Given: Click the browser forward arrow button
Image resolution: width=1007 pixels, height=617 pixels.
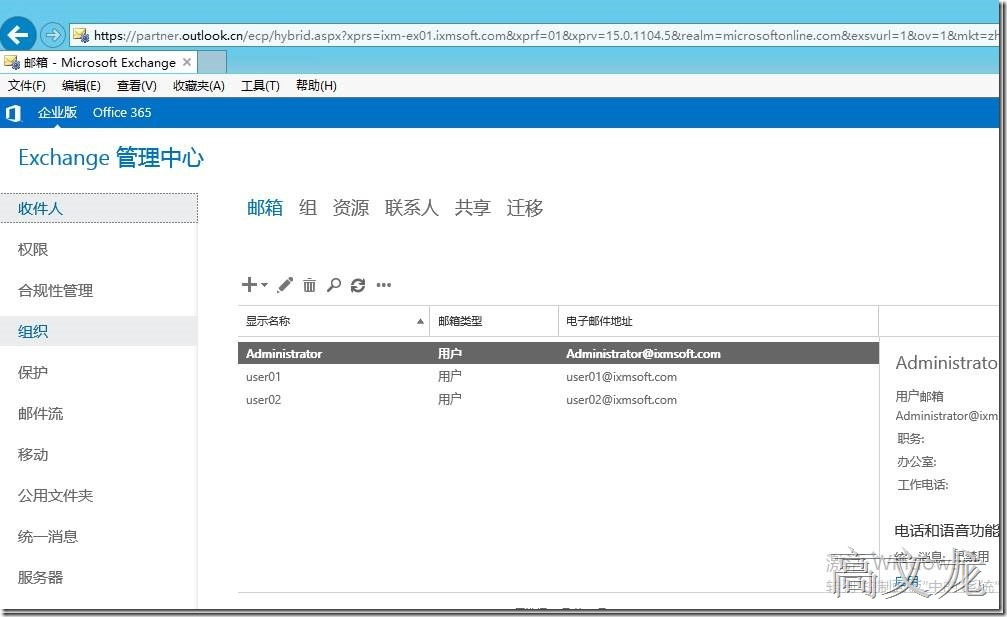Looking at the screenshot, I should coord(53,35).
